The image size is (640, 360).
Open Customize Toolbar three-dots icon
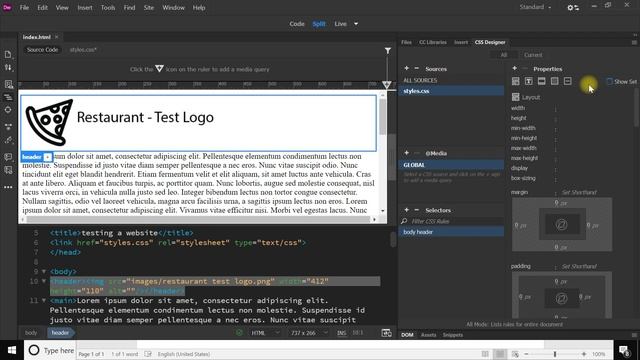pos(8,187)
